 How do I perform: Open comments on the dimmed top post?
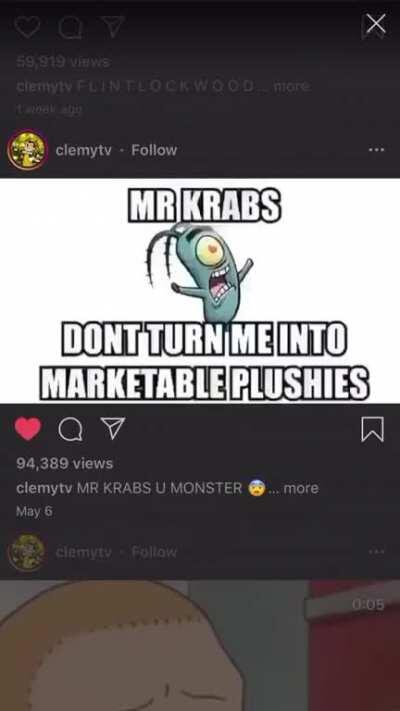[x=69, y=27]
